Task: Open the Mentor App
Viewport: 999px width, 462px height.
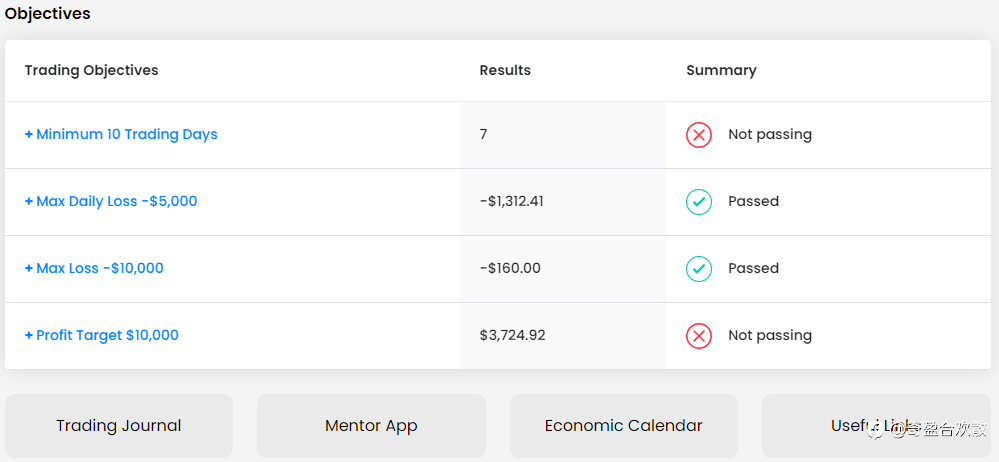Action: point(371,426)
